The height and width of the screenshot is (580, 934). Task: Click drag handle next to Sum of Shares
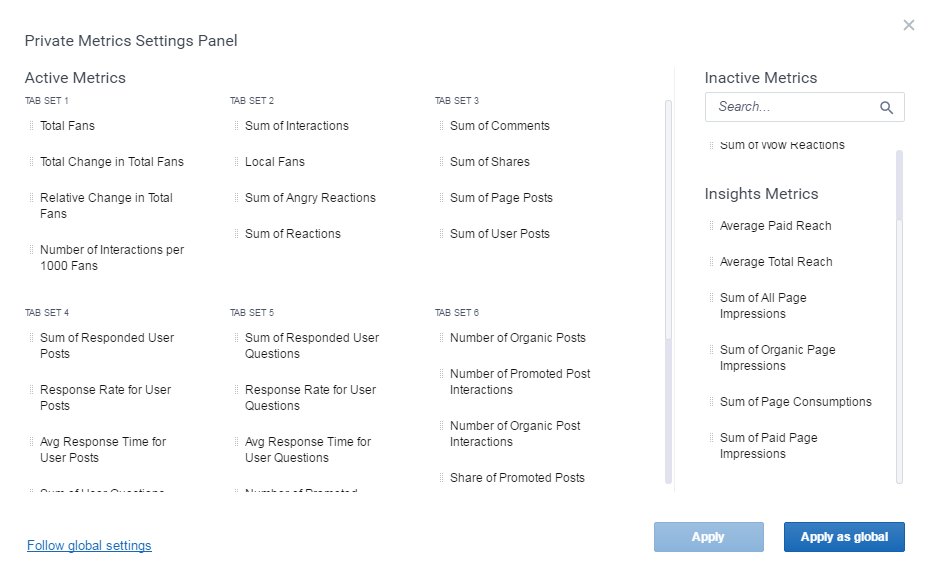tap(441, 162)
